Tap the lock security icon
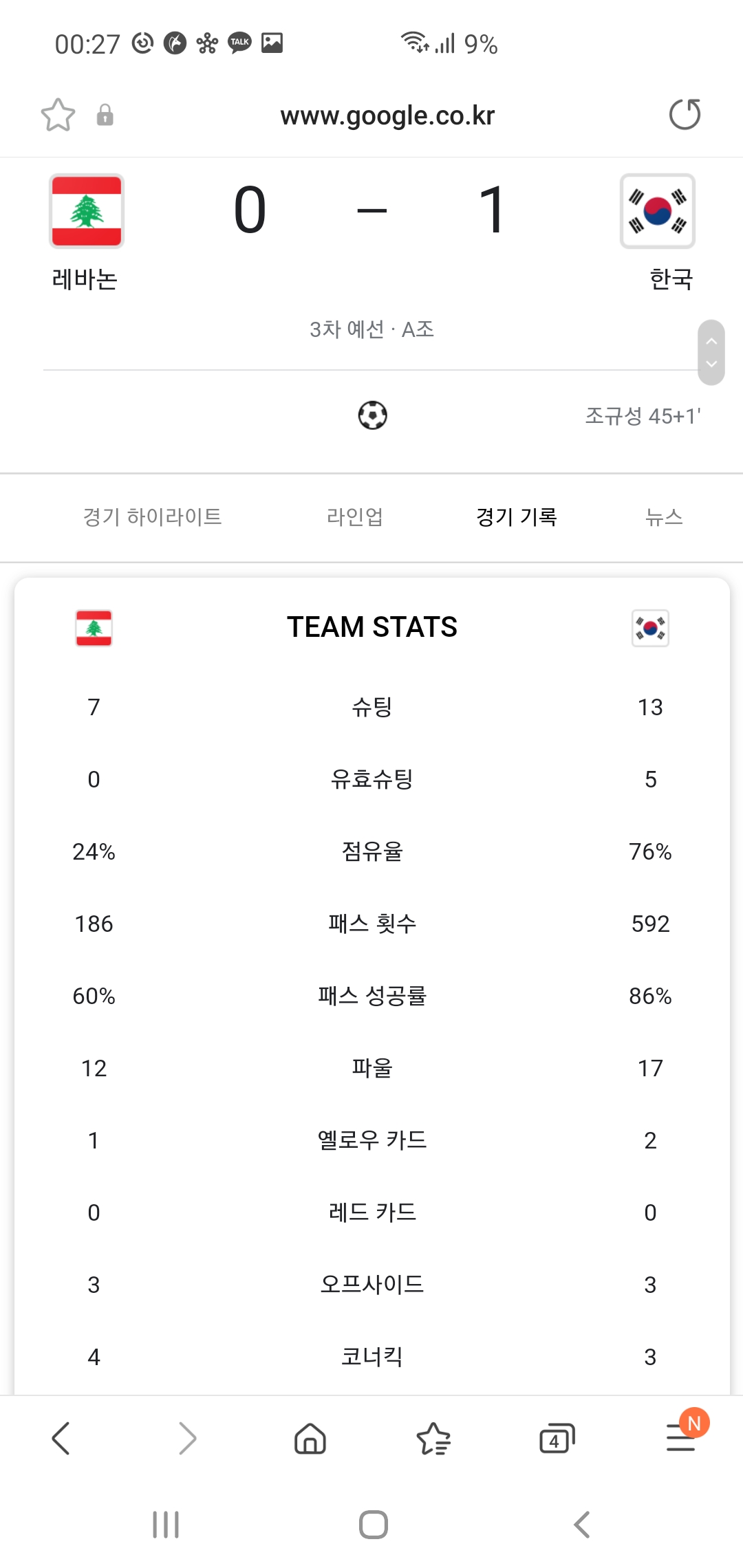Screen dimensions: 743x1568 [x=105, y=115]
